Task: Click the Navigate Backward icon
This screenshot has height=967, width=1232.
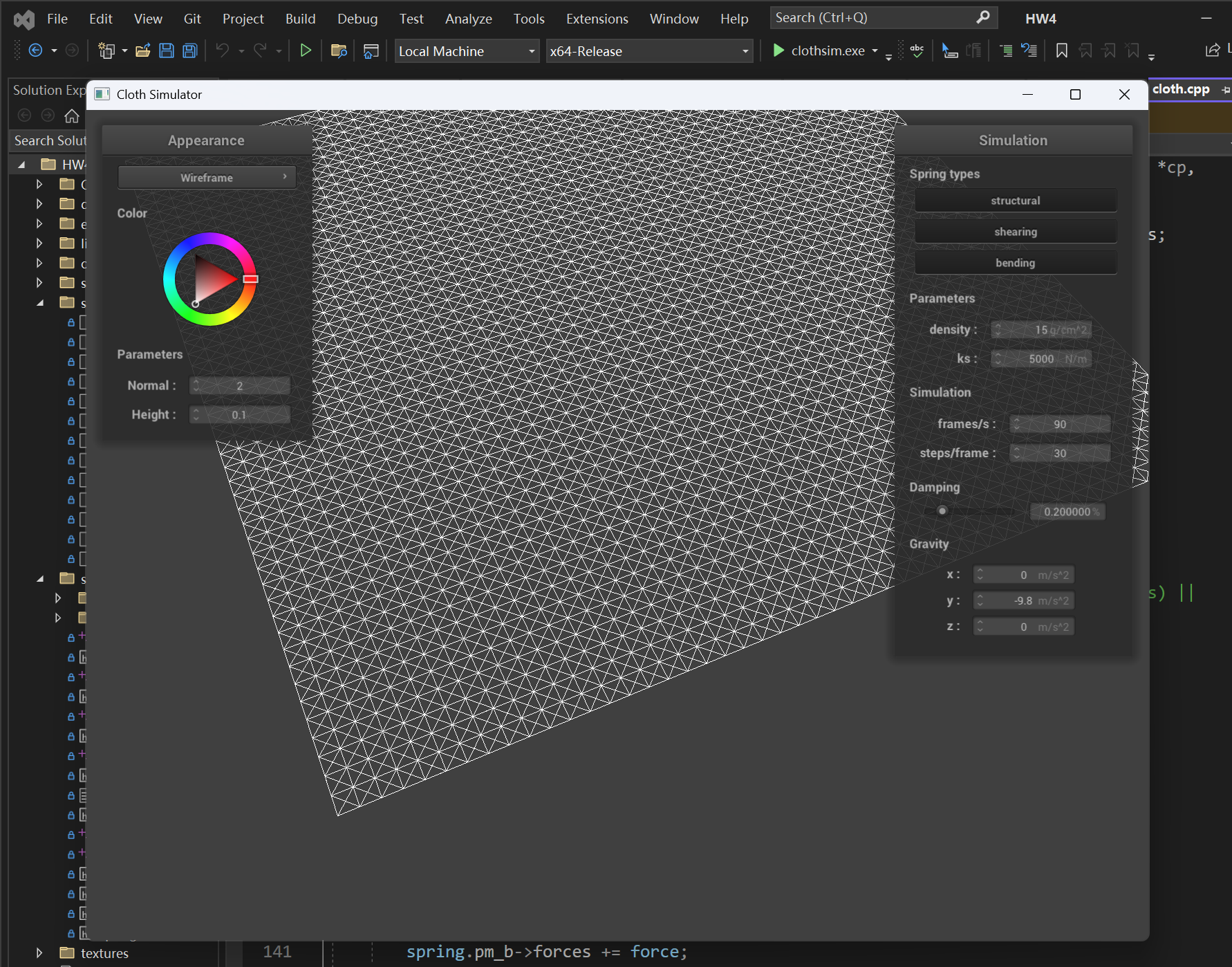Action: pos(36,50)
